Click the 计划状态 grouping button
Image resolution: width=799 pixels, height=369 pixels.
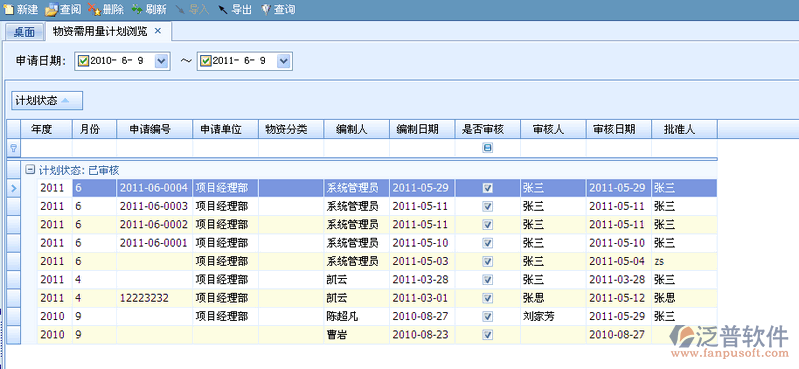point(47,100)
